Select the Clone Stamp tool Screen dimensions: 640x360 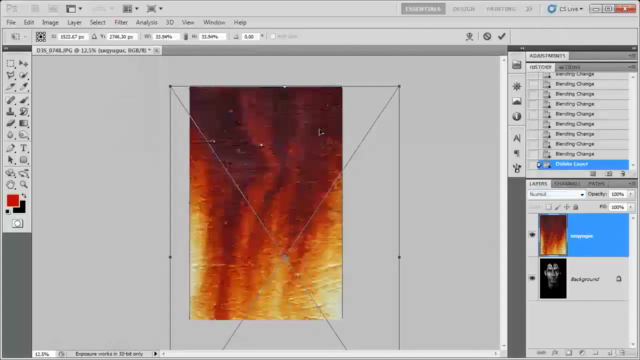point(11,111)
